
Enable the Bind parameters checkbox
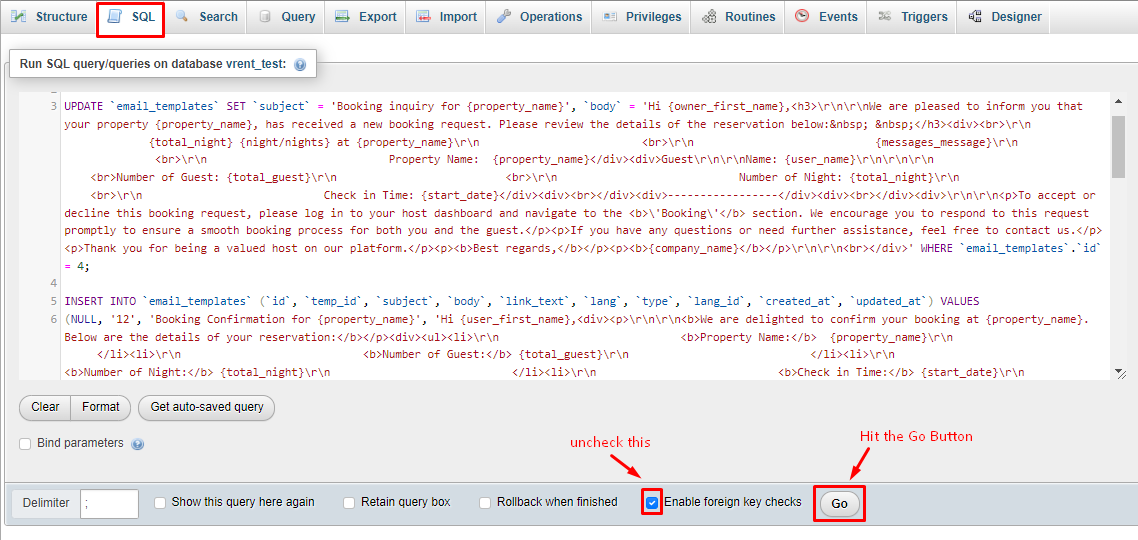pos(25,443)
